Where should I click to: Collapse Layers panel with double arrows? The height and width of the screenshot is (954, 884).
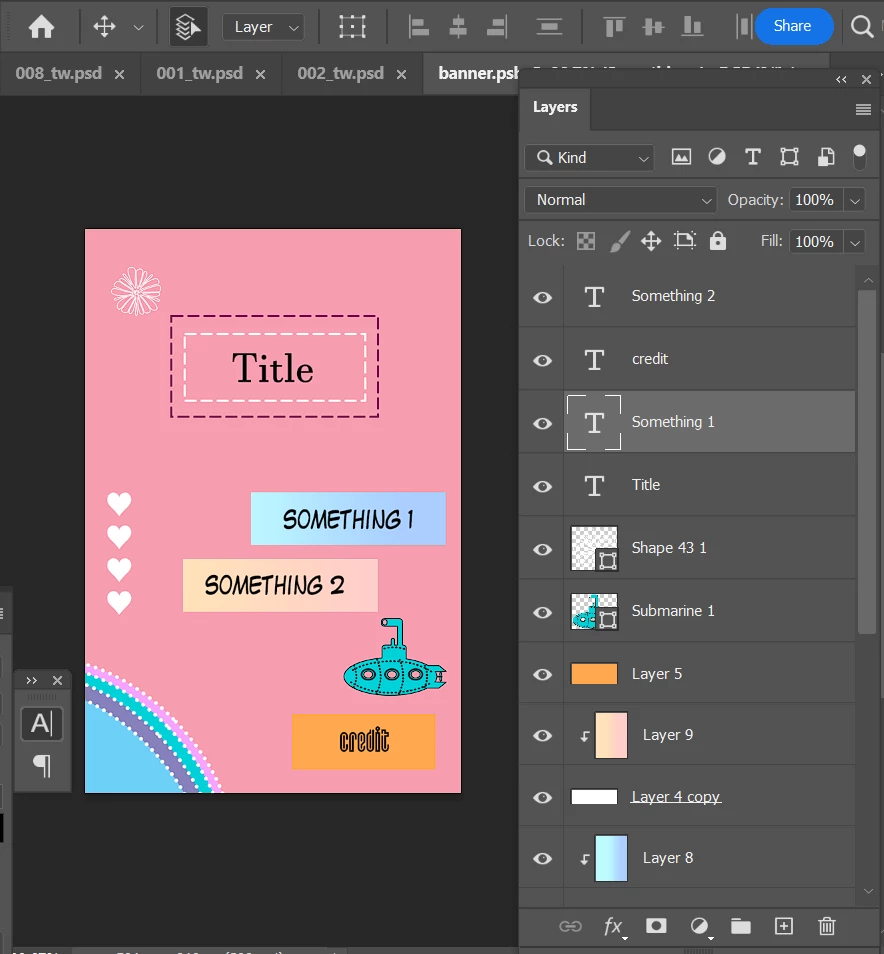point(841,80)
